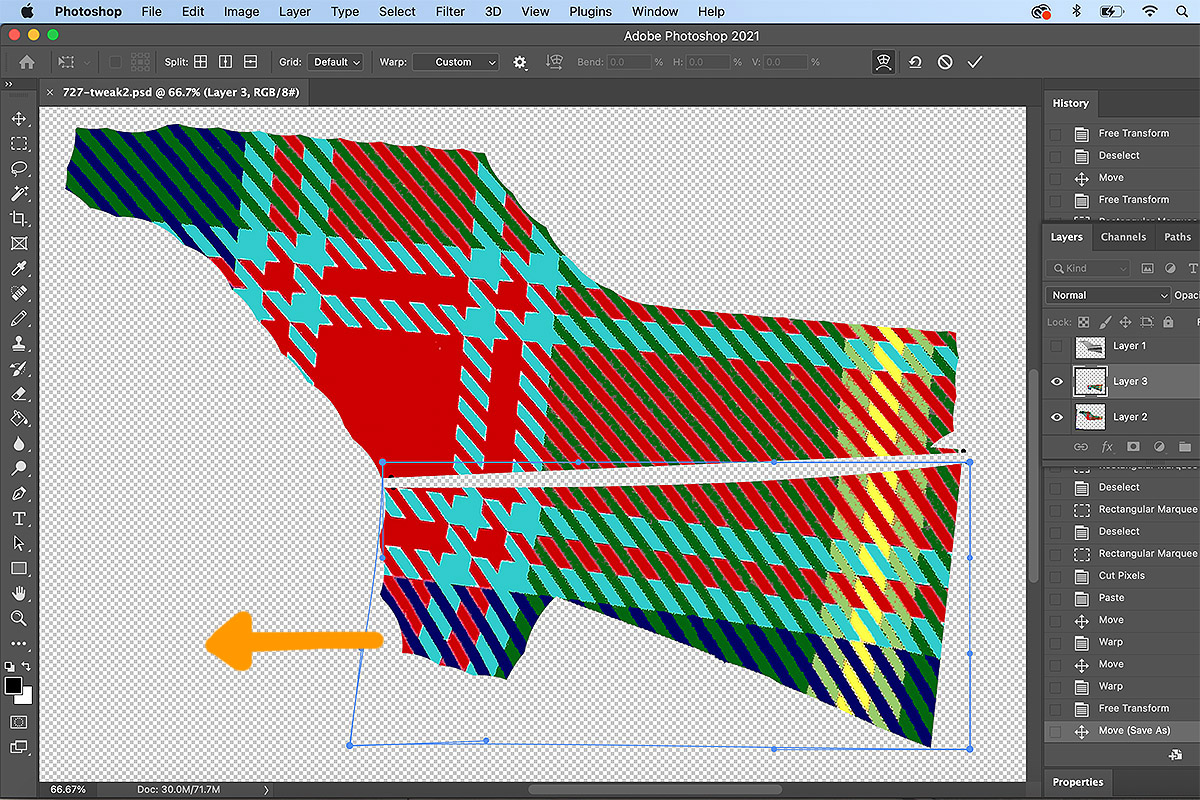Show Layer 1 by clicking visibility box
Screen dimensions: 1200x800
(x=1057, y=346)
